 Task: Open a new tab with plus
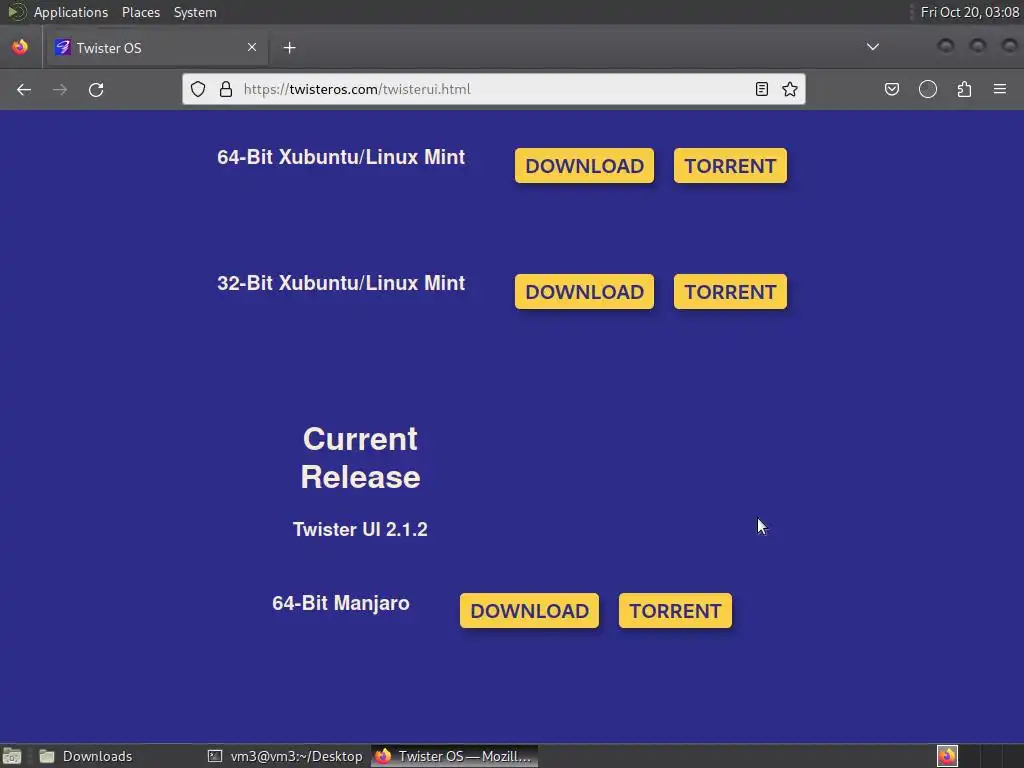point(289,48)
